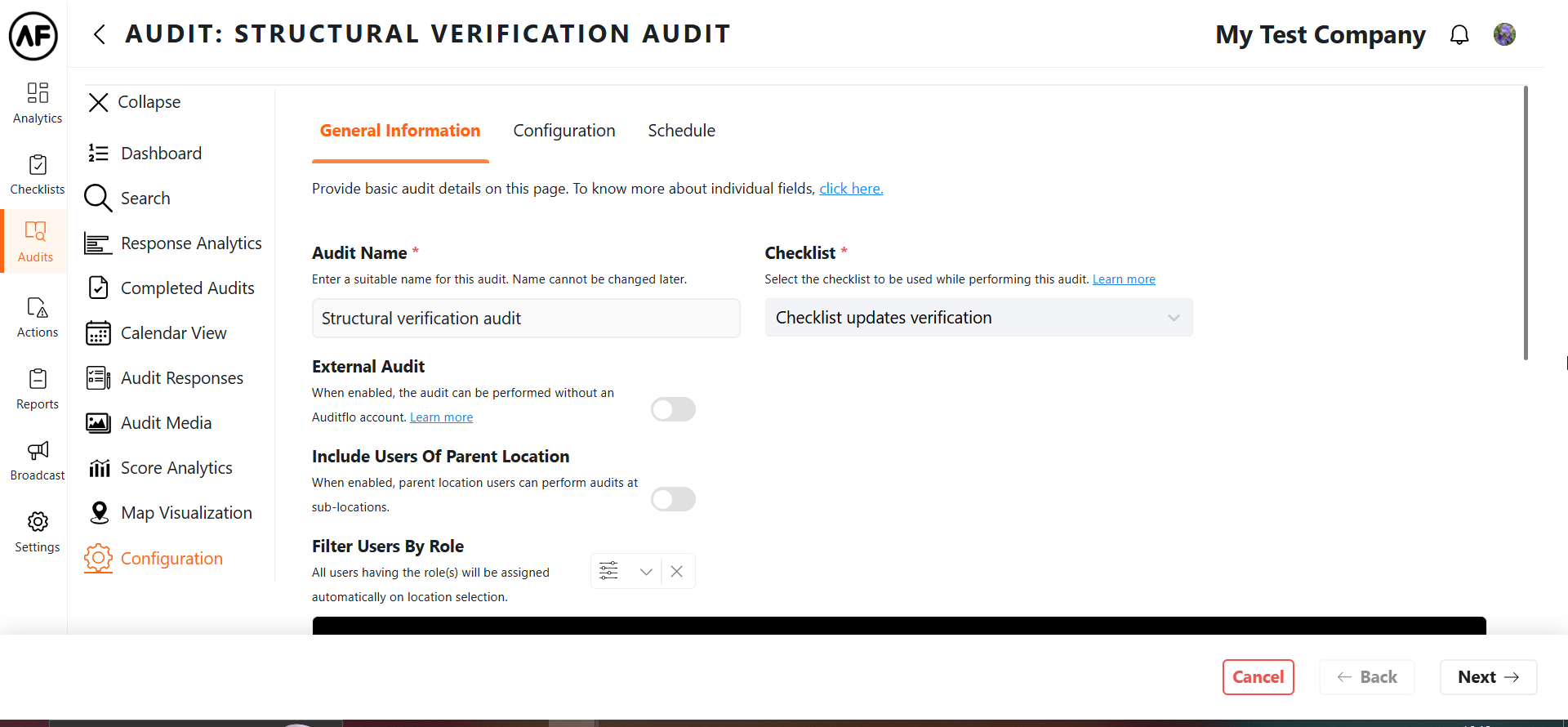Click the Next button
Screen dimensions: 1568x727
point(1488,677)
